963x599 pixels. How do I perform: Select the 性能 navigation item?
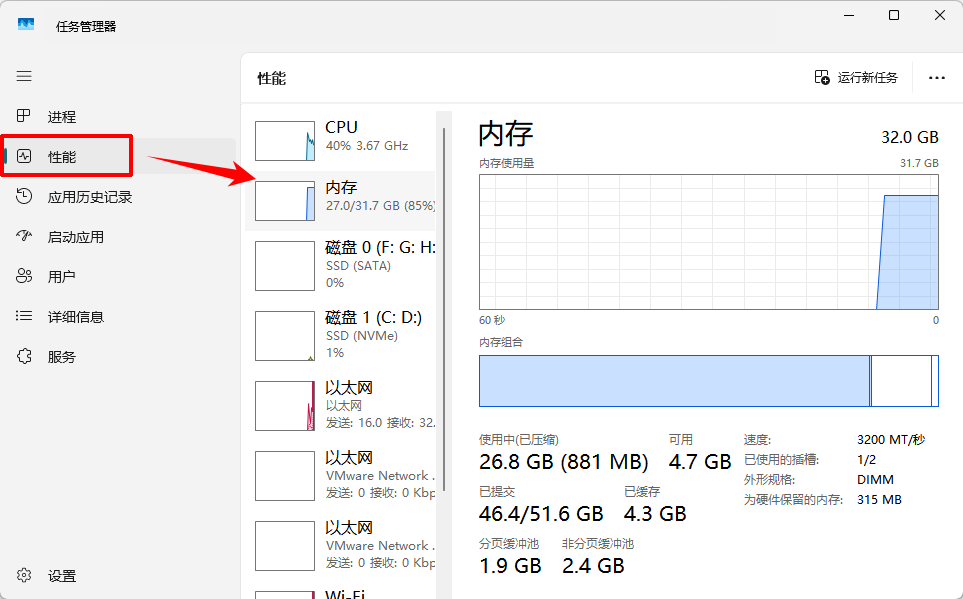point(119,157)
